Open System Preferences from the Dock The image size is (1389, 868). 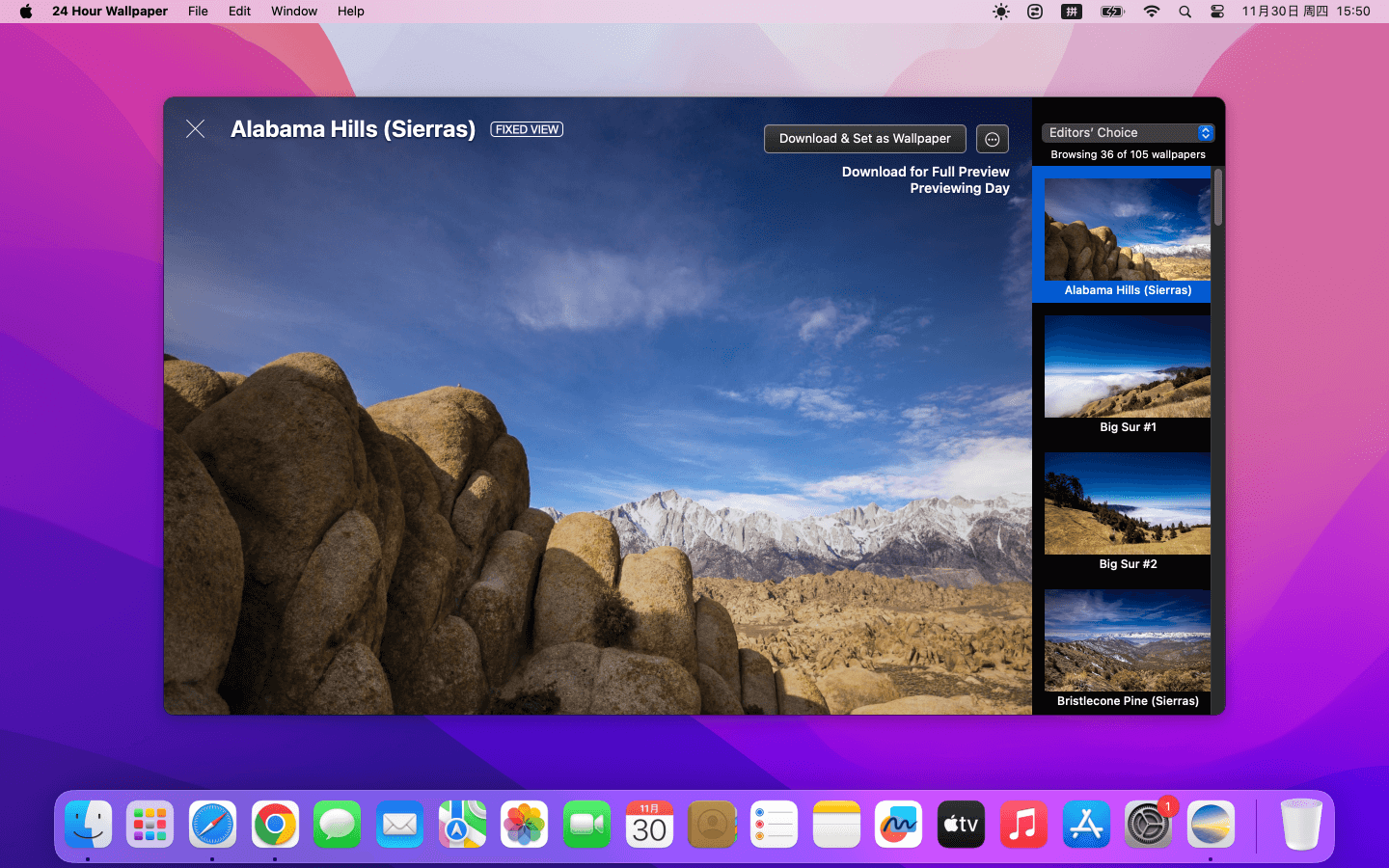pos(1148,825)
